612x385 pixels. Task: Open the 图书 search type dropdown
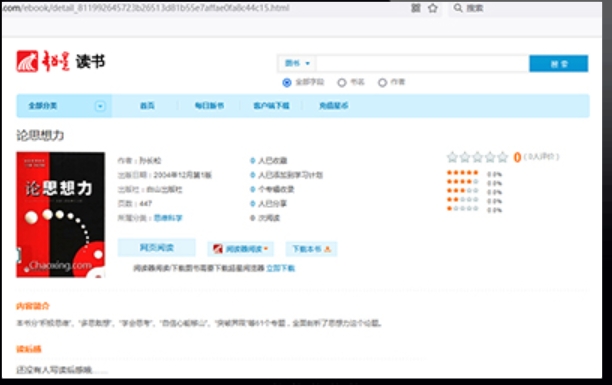pyautogui.click(x=297, y=63)
